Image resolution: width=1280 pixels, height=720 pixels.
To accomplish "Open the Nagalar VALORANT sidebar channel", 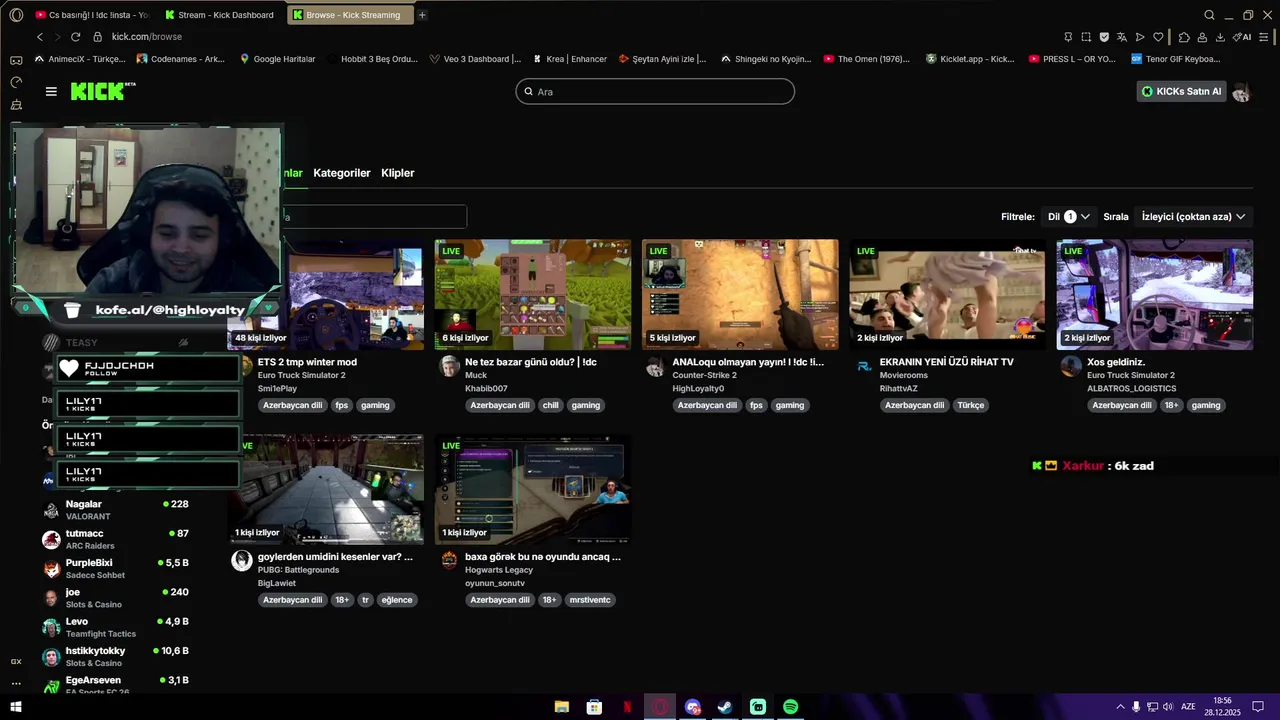I will tap(115, 510).
